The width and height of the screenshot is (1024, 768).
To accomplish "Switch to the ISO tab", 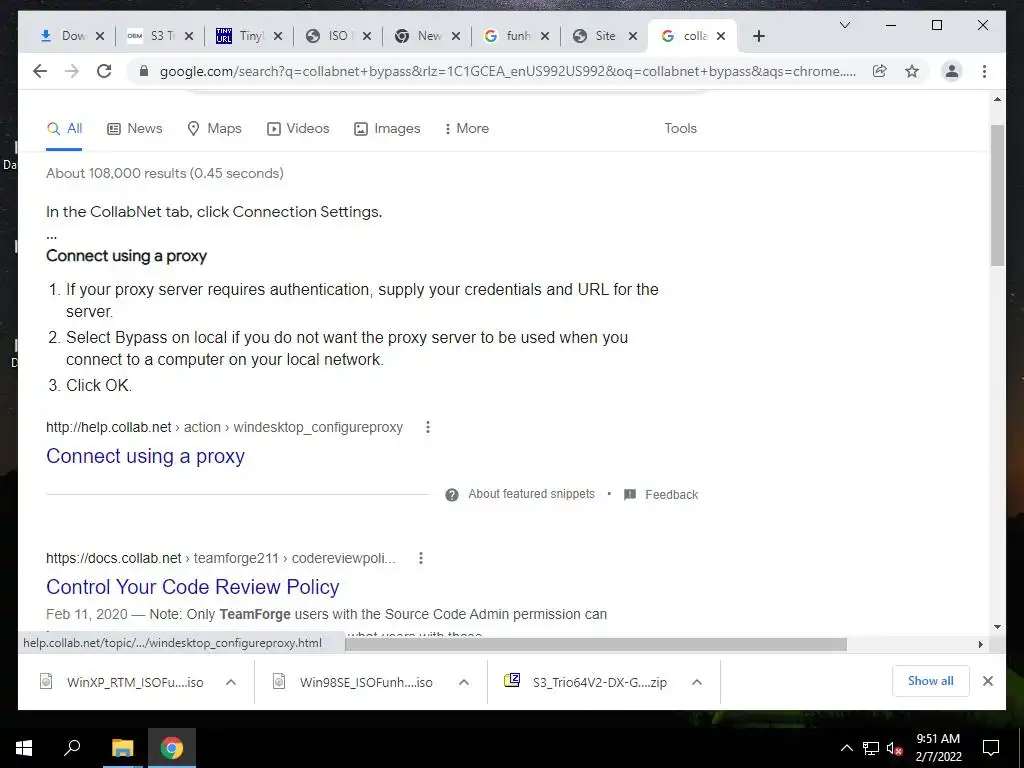I will (328, 36).
